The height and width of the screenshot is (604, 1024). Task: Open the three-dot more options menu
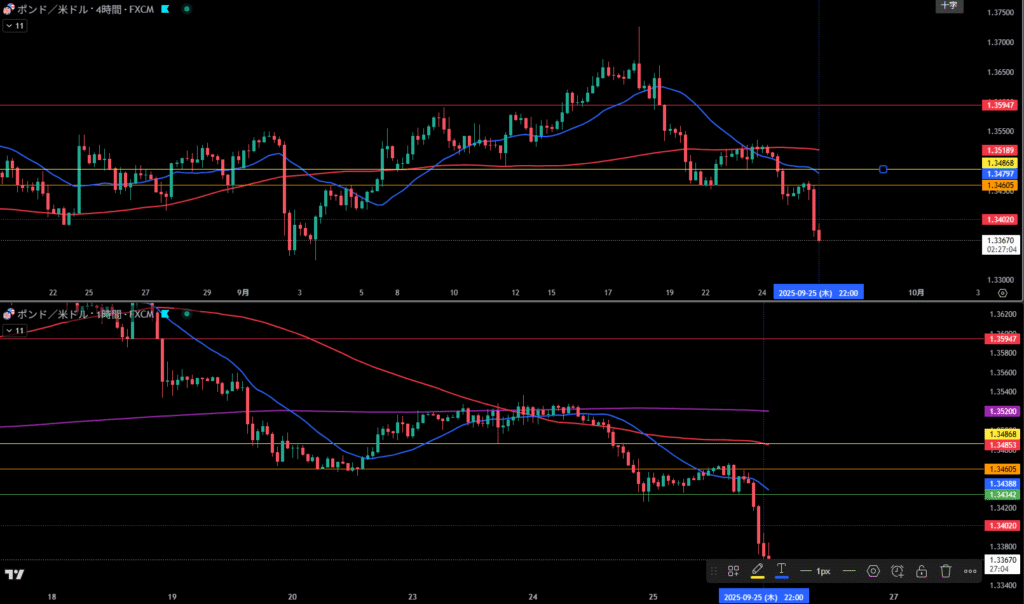970,571
